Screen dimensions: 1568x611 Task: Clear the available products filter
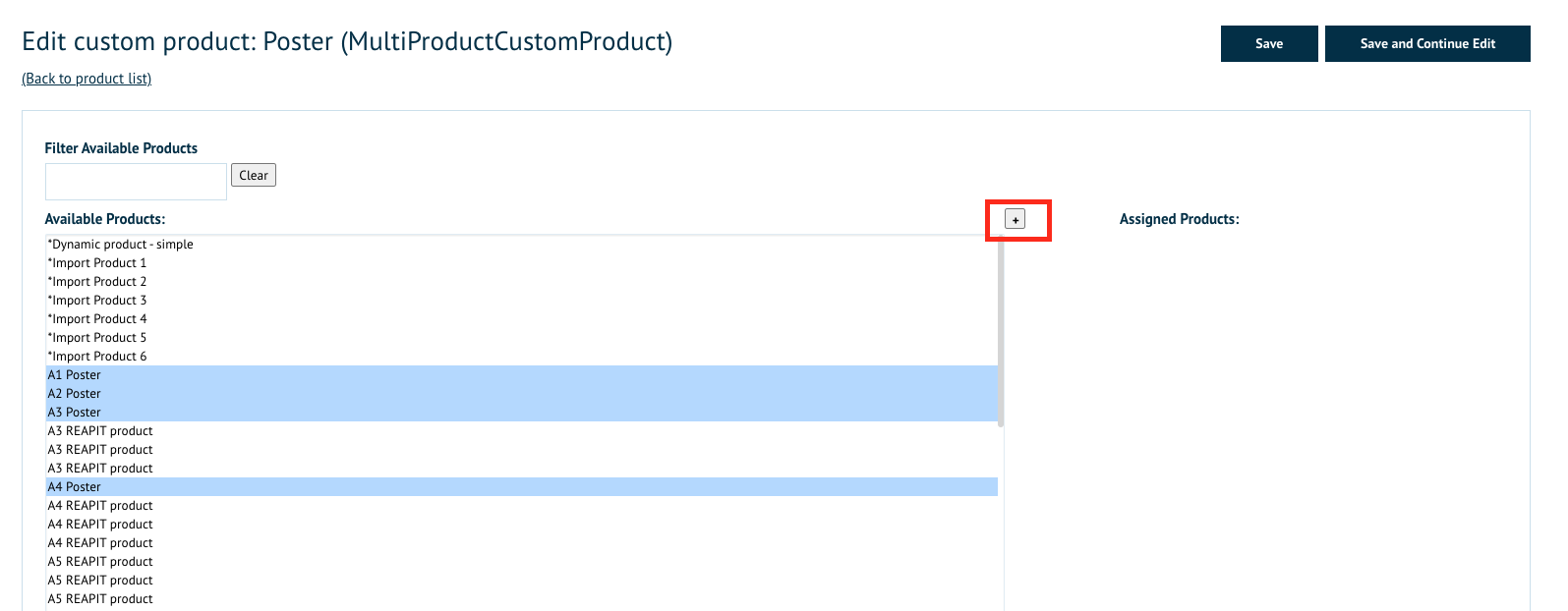(x=253, y=176)
